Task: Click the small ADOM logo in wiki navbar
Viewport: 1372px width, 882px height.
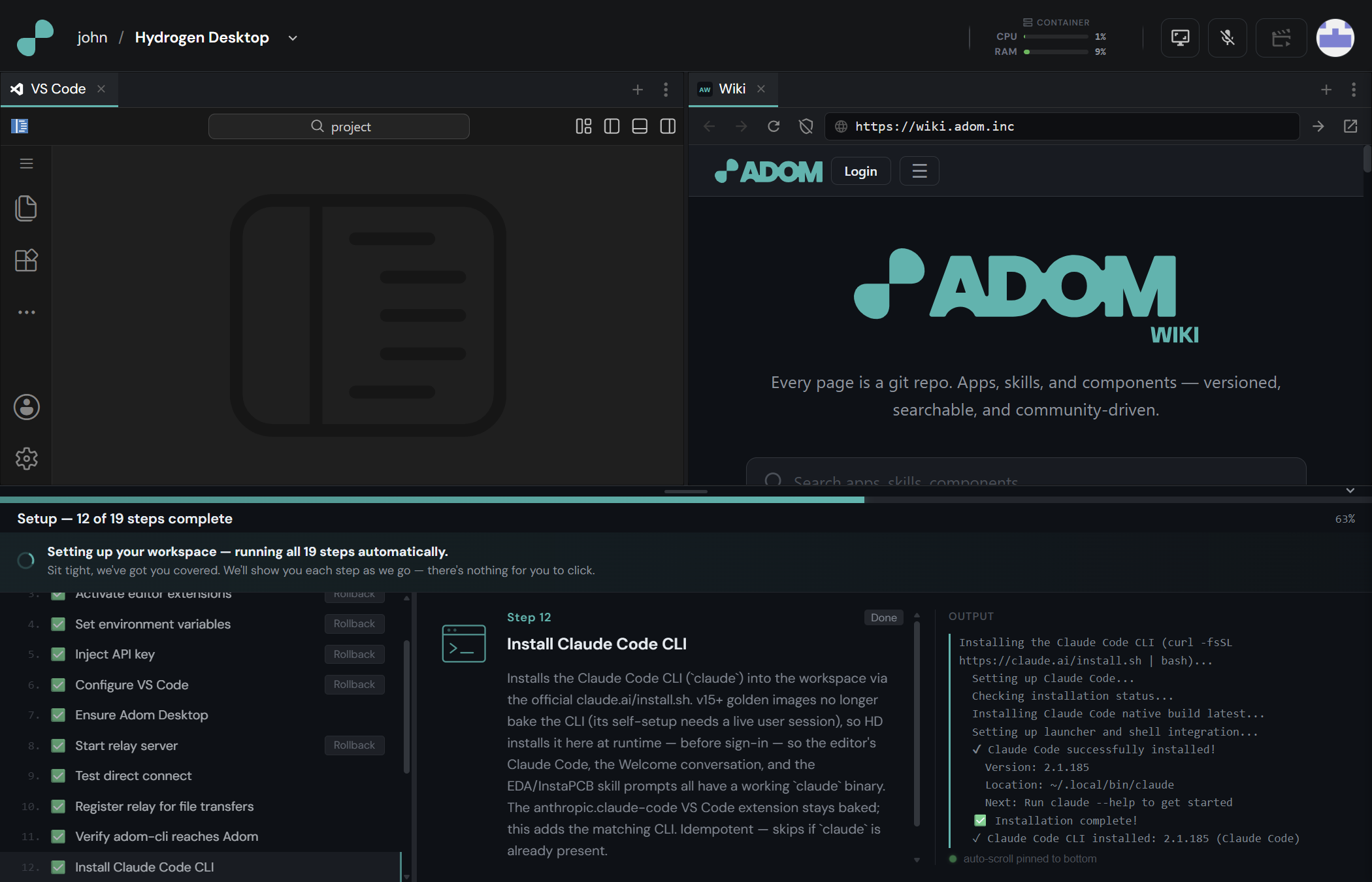Action: 768,171
